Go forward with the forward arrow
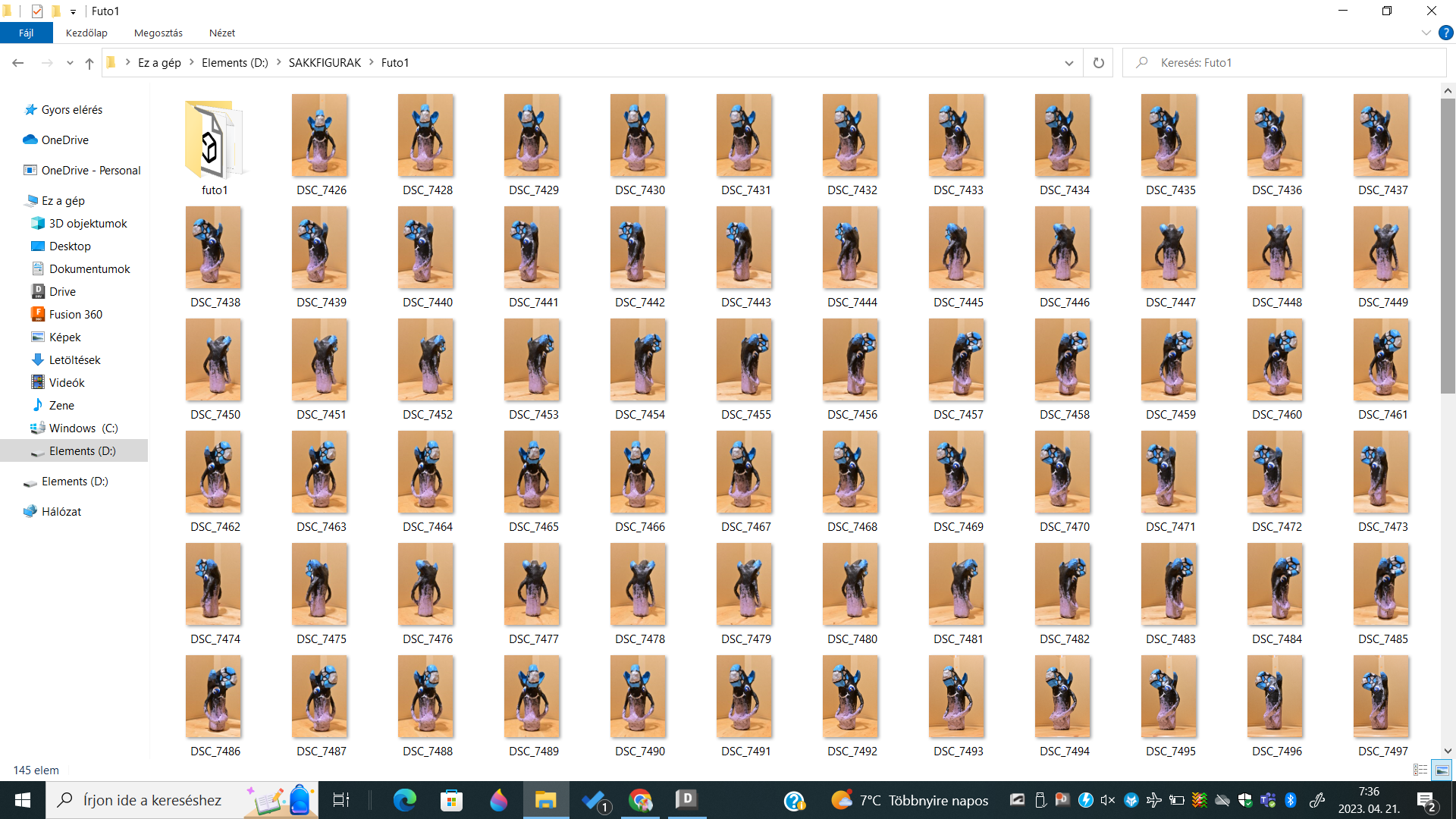 pos(47,63)
